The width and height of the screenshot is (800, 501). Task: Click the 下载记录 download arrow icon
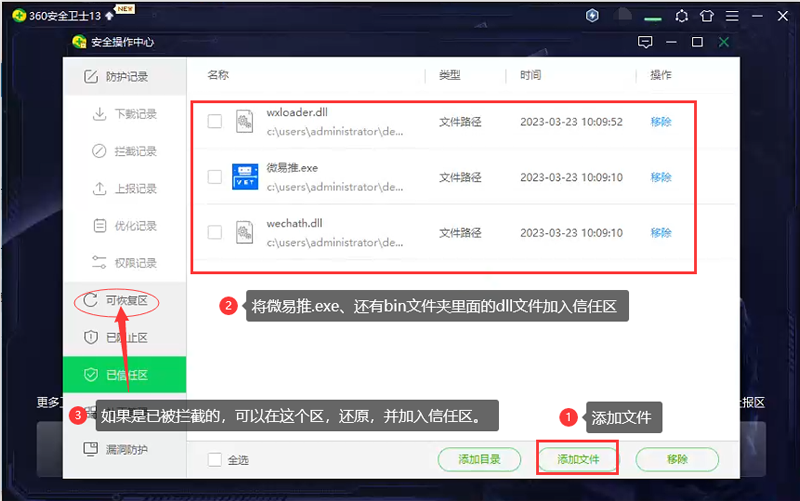tap(99, 114)
